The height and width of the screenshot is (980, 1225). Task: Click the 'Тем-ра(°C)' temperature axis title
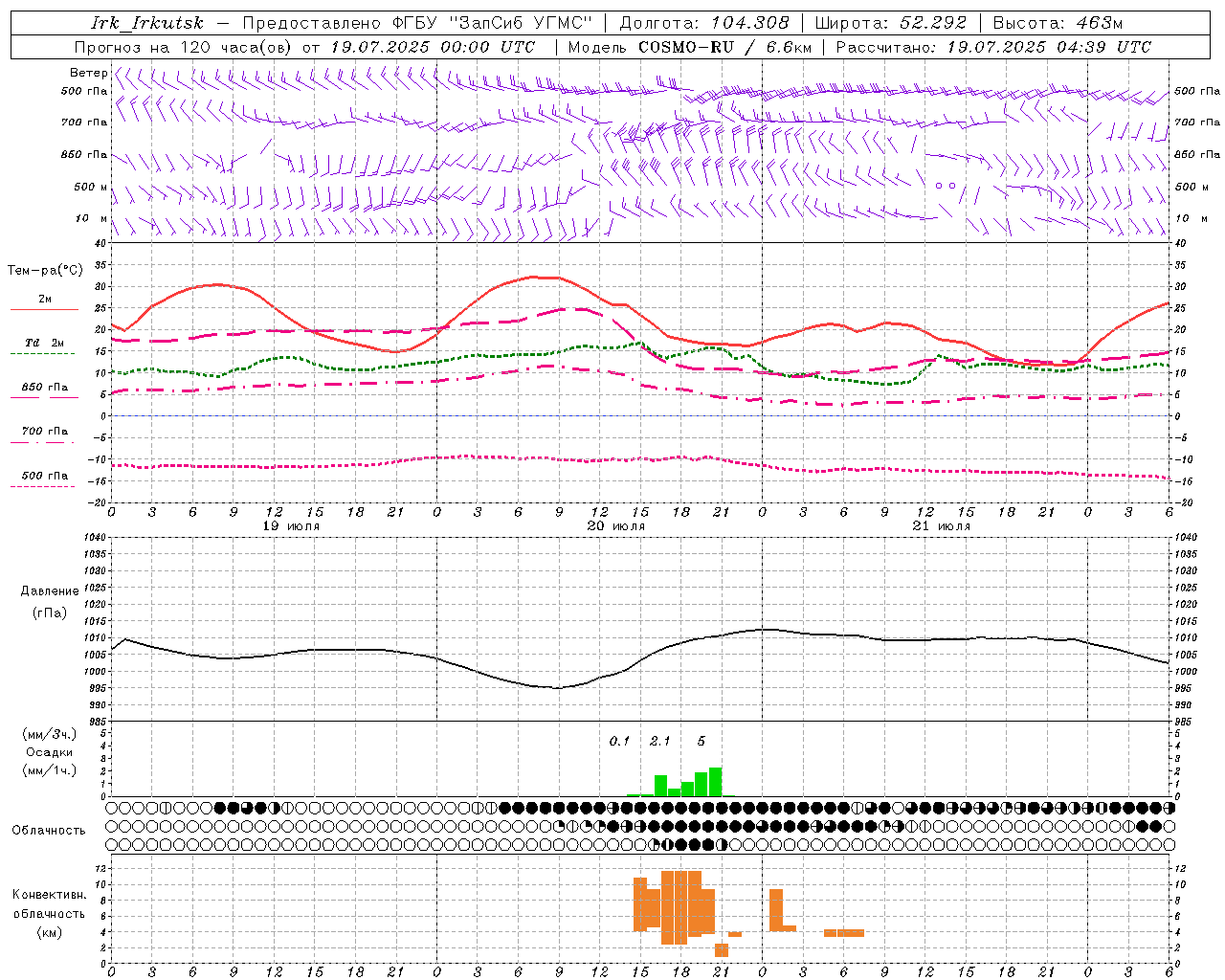point(45,271)
